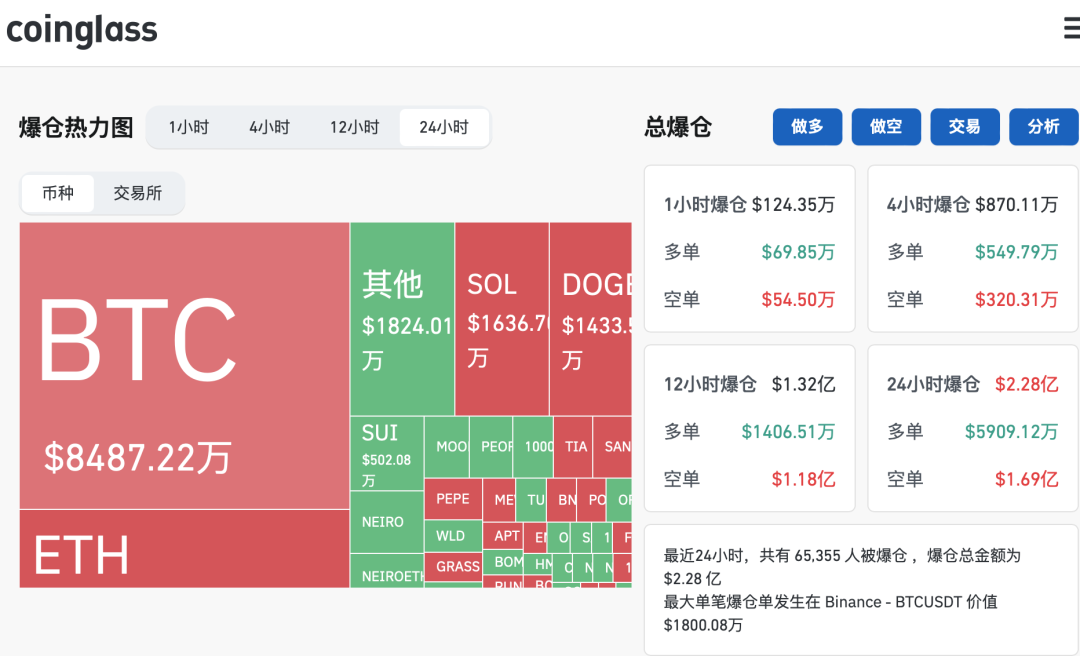This screenshot has width=1080, height=656.
Task: Open the SUI heatmap tile
Action: [x=387, y=453]
